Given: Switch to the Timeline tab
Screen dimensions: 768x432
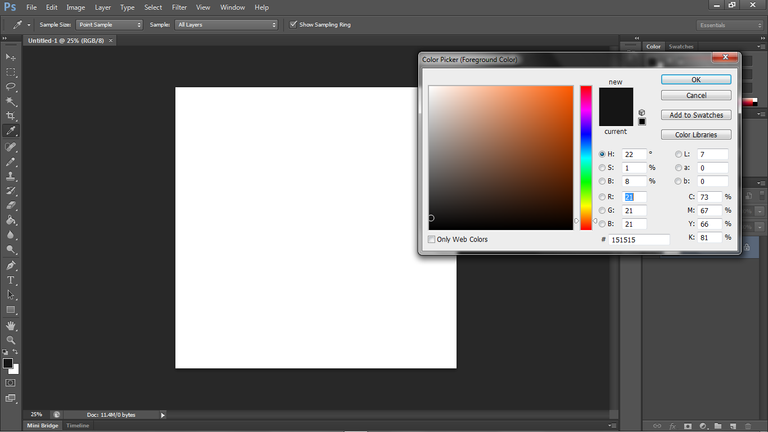Looking at the screenshot, I should [77, 426].
